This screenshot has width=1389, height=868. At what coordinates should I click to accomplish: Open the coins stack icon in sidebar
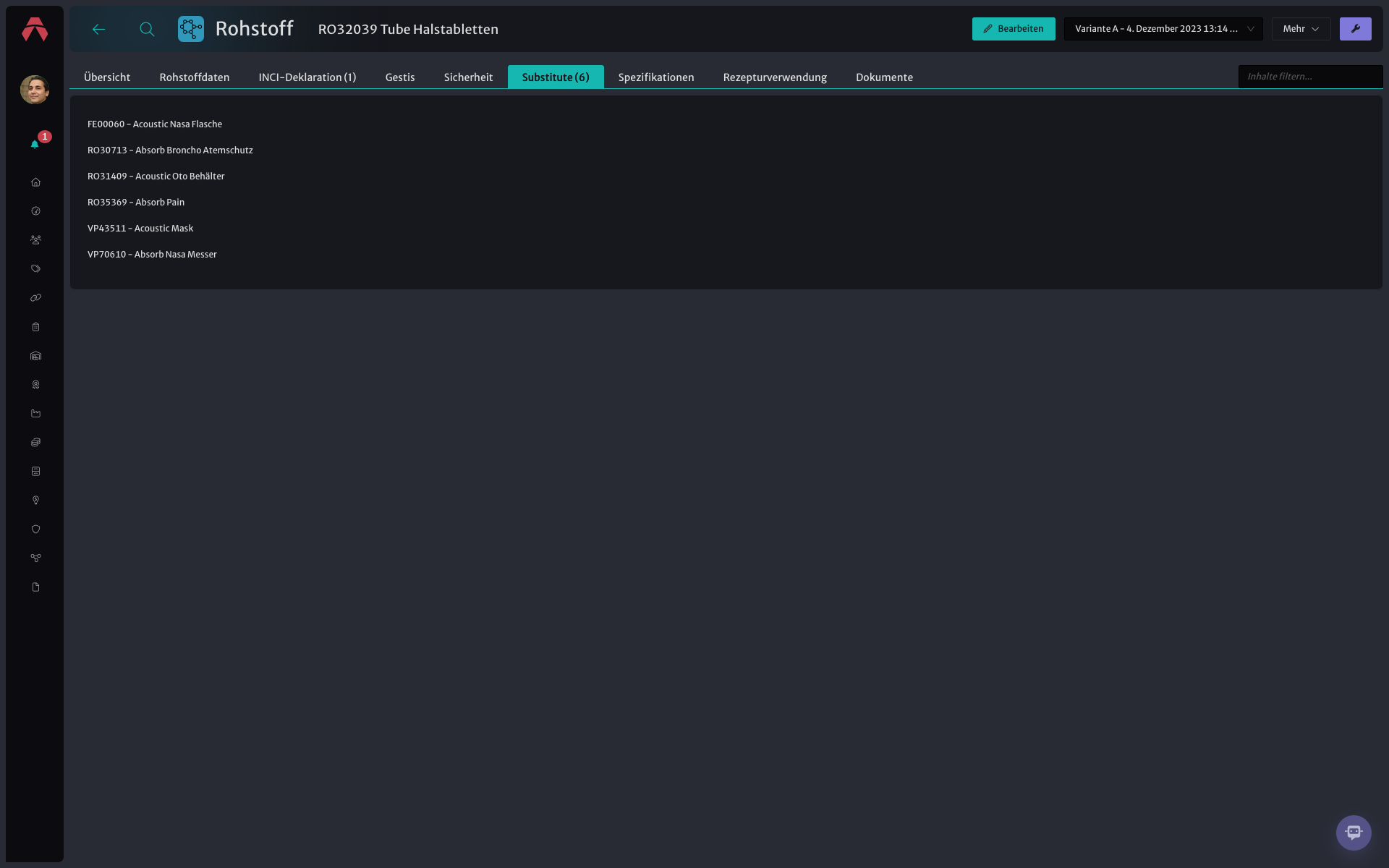(35, 443)
